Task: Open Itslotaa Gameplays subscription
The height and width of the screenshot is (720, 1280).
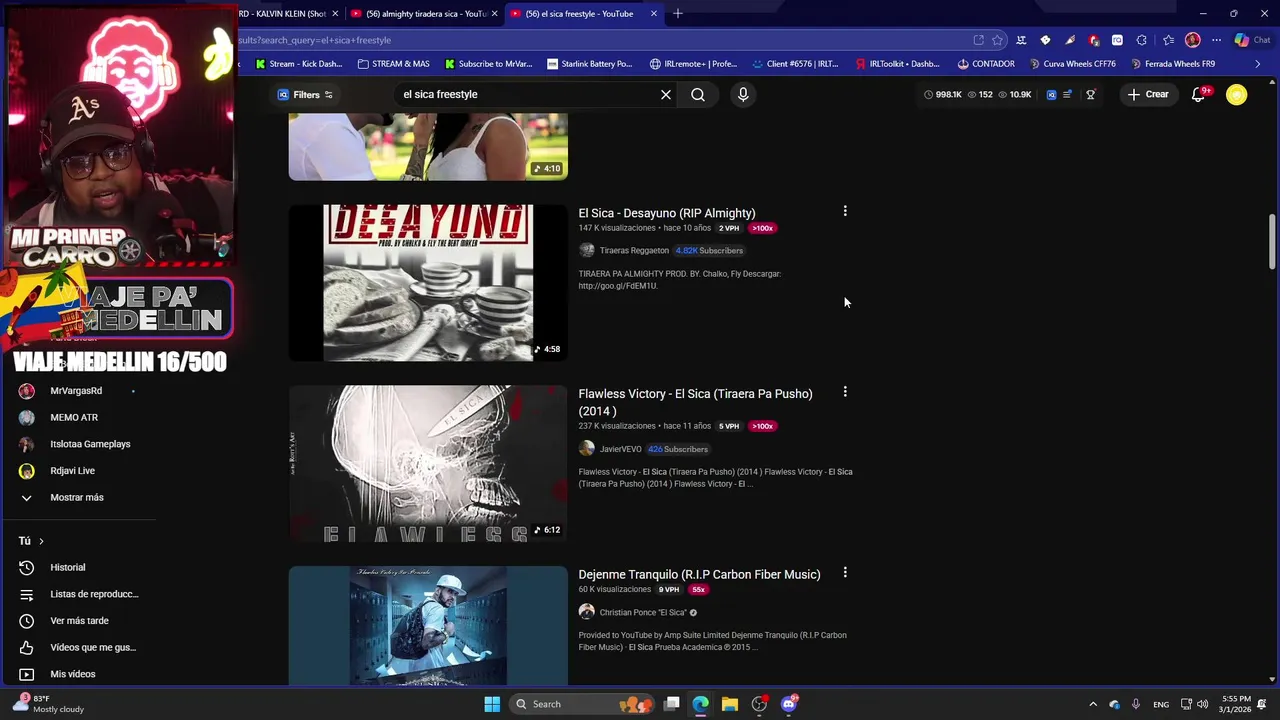Action: pos(90,444)
